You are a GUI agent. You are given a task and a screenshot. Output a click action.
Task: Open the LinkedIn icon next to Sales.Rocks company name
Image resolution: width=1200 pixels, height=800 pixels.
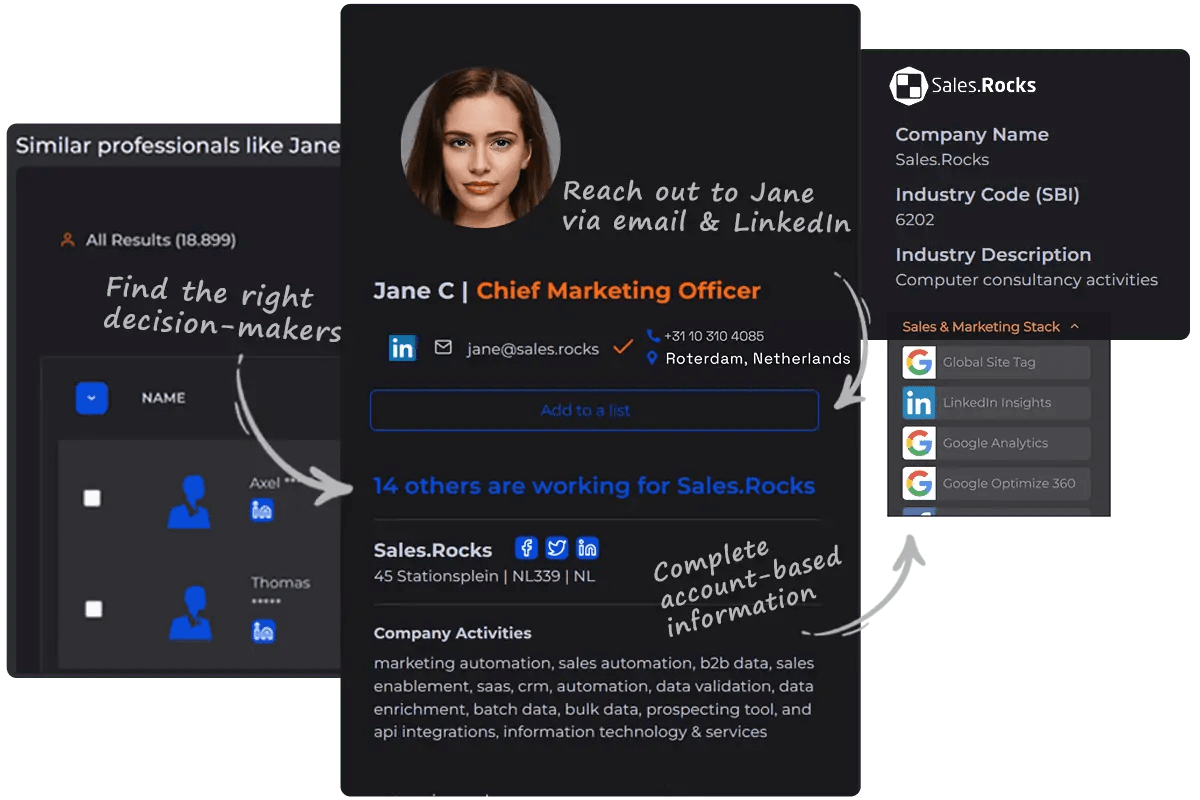pyautogui.click(x=588, y=548)
